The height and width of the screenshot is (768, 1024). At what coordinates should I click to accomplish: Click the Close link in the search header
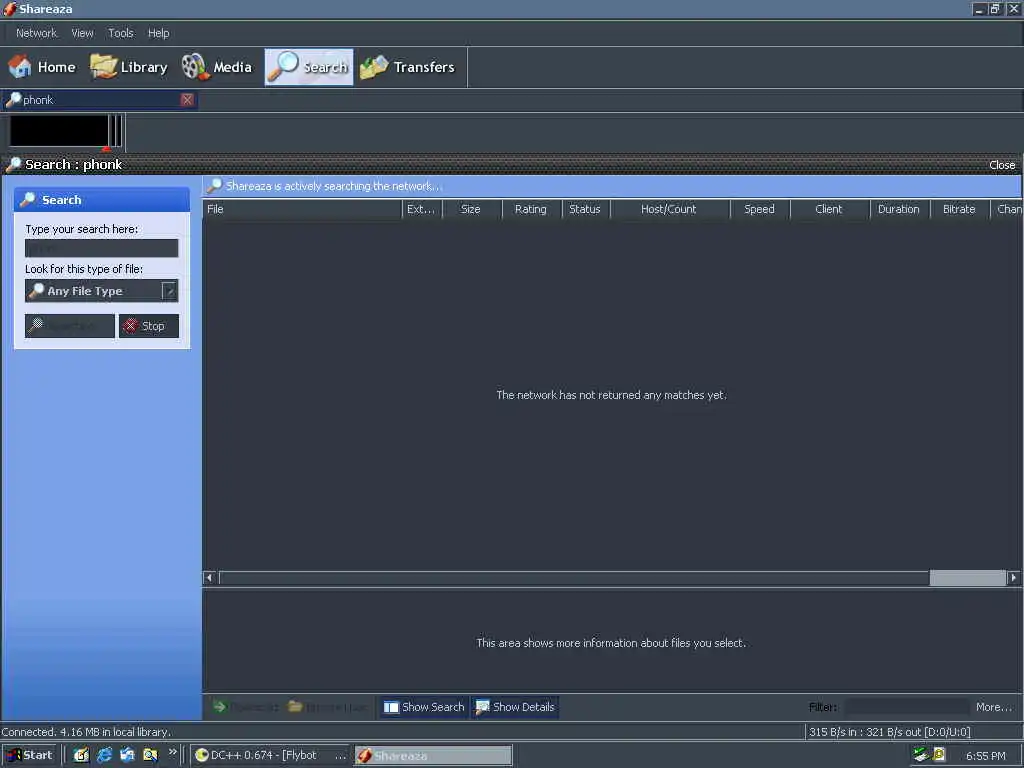click(1002, 165)
